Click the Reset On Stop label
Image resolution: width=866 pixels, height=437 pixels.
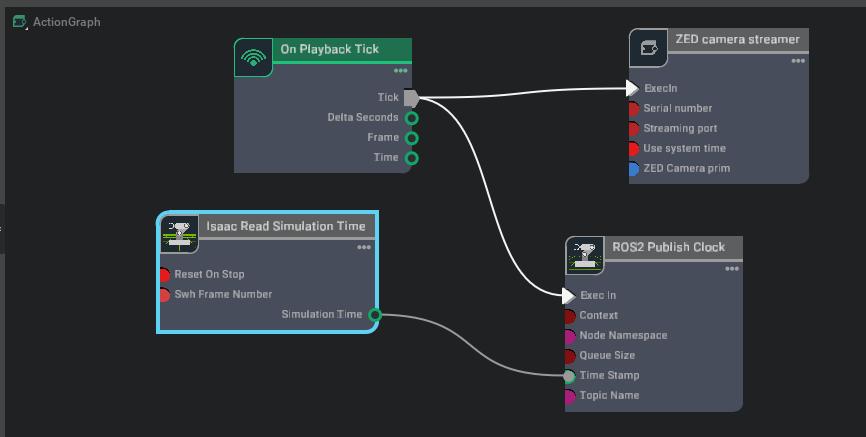coord(209,274)
